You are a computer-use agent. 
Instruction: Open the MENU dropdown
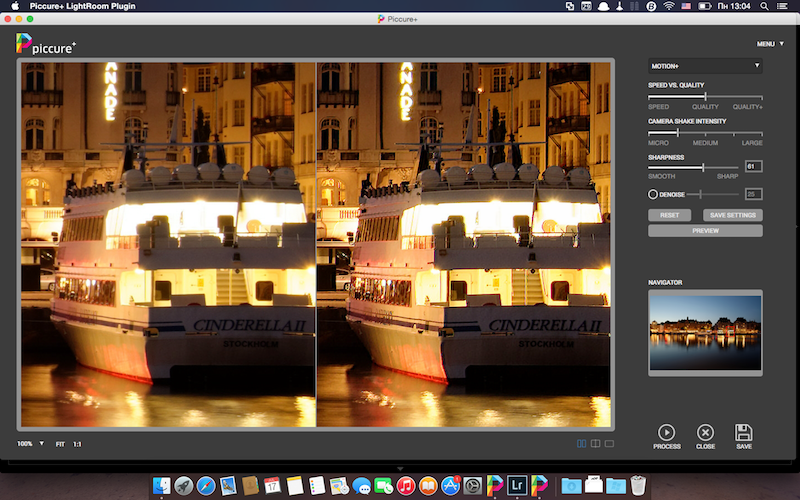click(x=767, y=44)
